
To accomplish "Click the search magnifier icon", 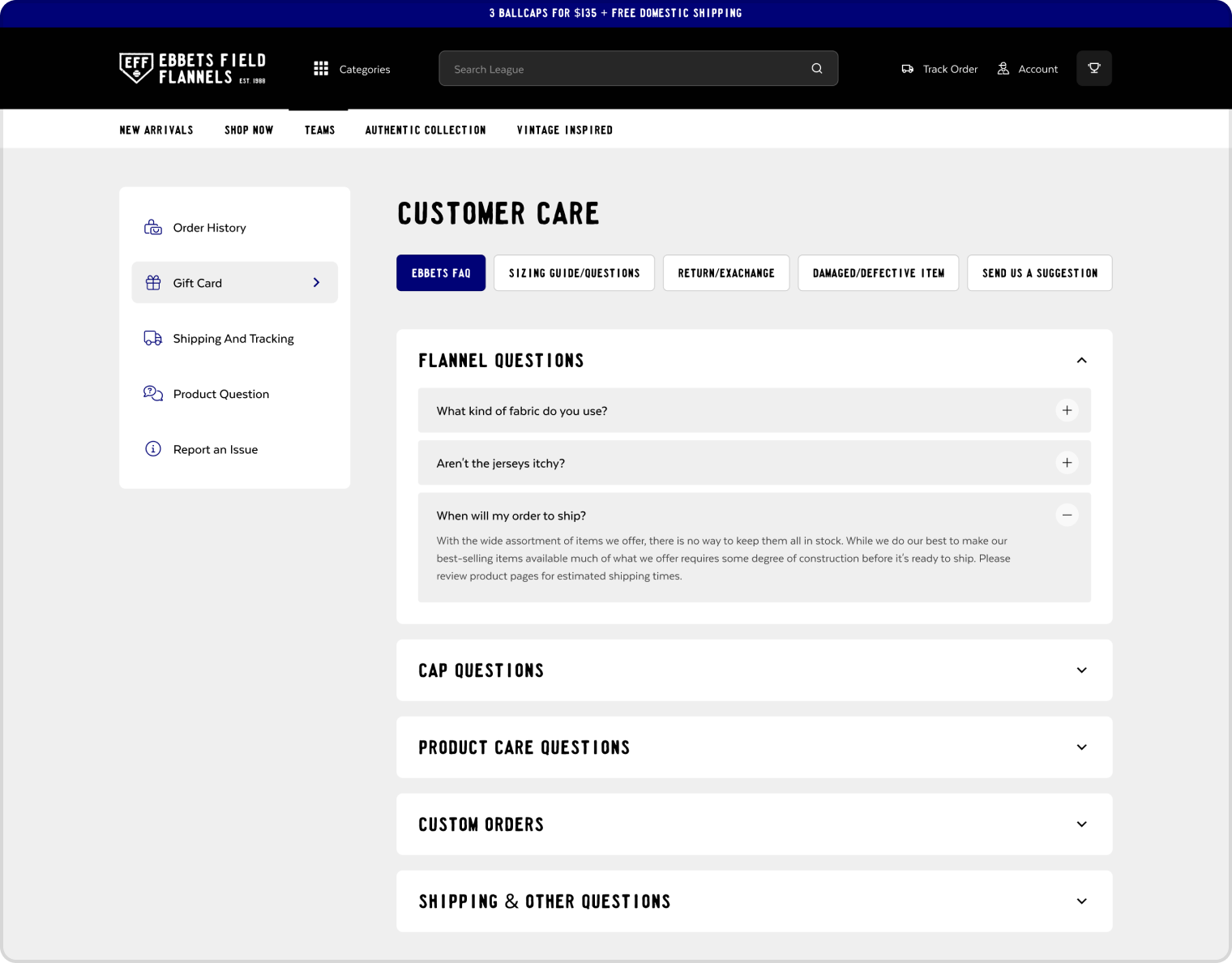I will click(x=817, y=69).
